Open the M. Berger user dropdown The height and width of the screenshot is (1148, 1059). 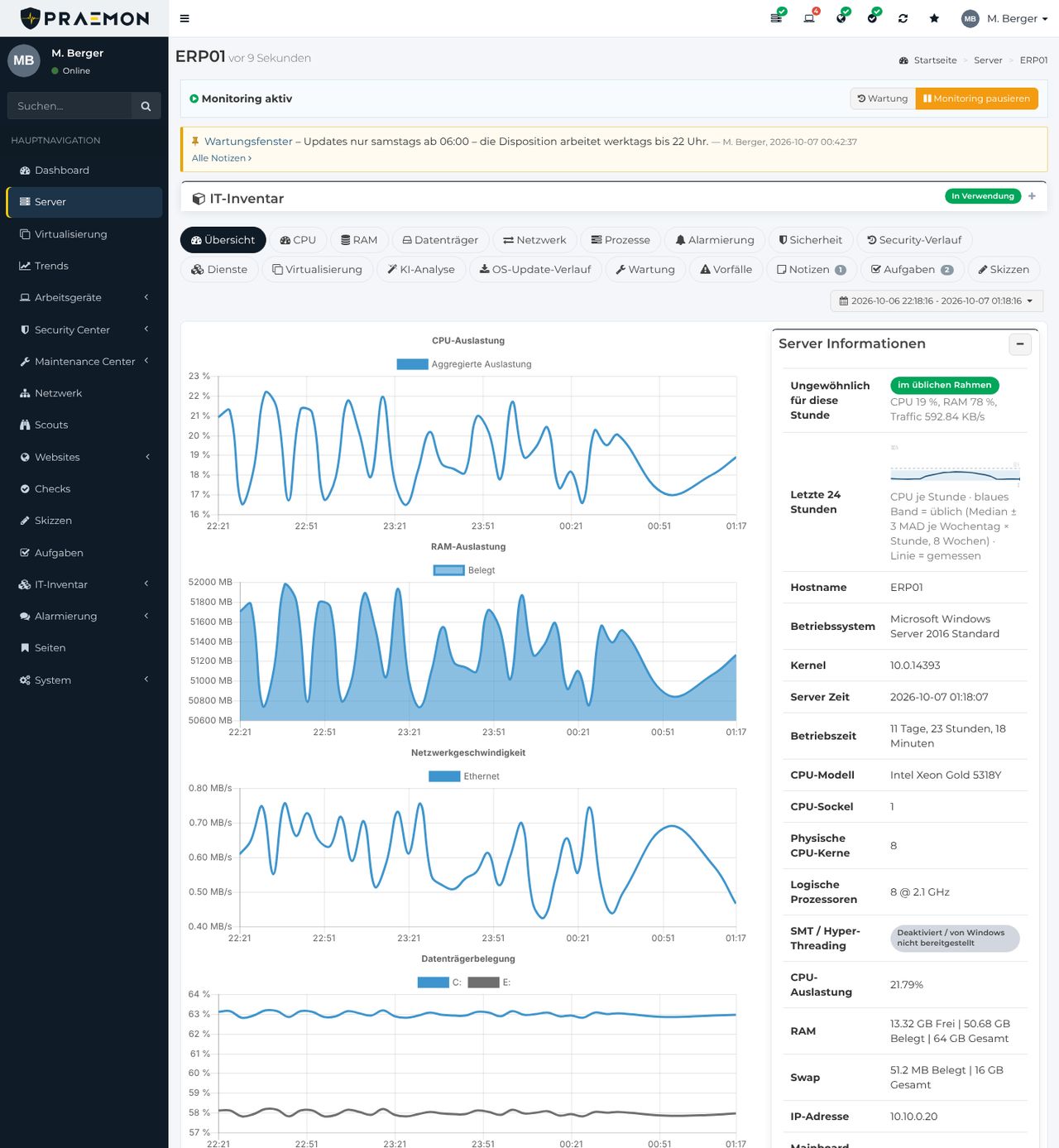pos(1005,18)
